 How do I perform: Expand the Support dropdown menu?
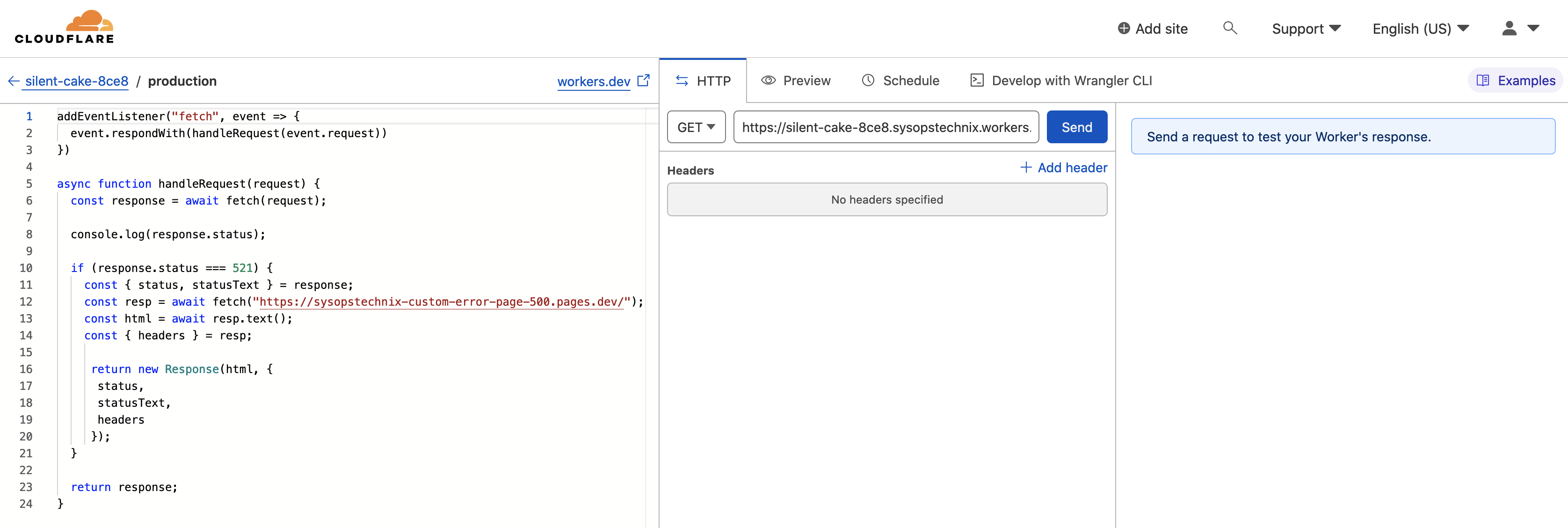pyautogui.click(x=1306, y=29)
